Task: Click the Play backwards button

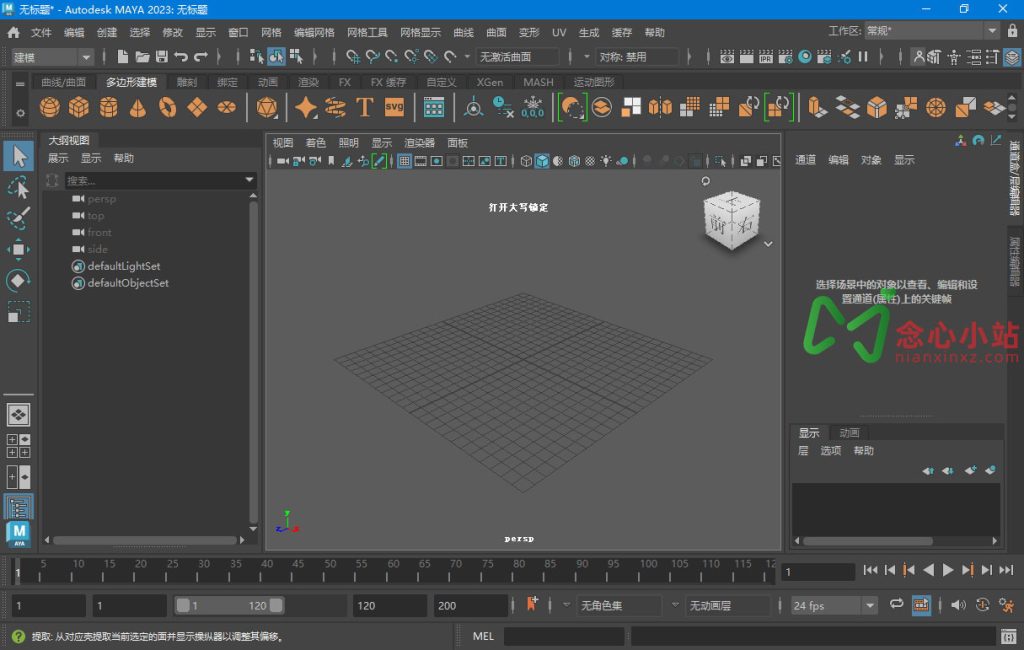Action: (929, 570)
